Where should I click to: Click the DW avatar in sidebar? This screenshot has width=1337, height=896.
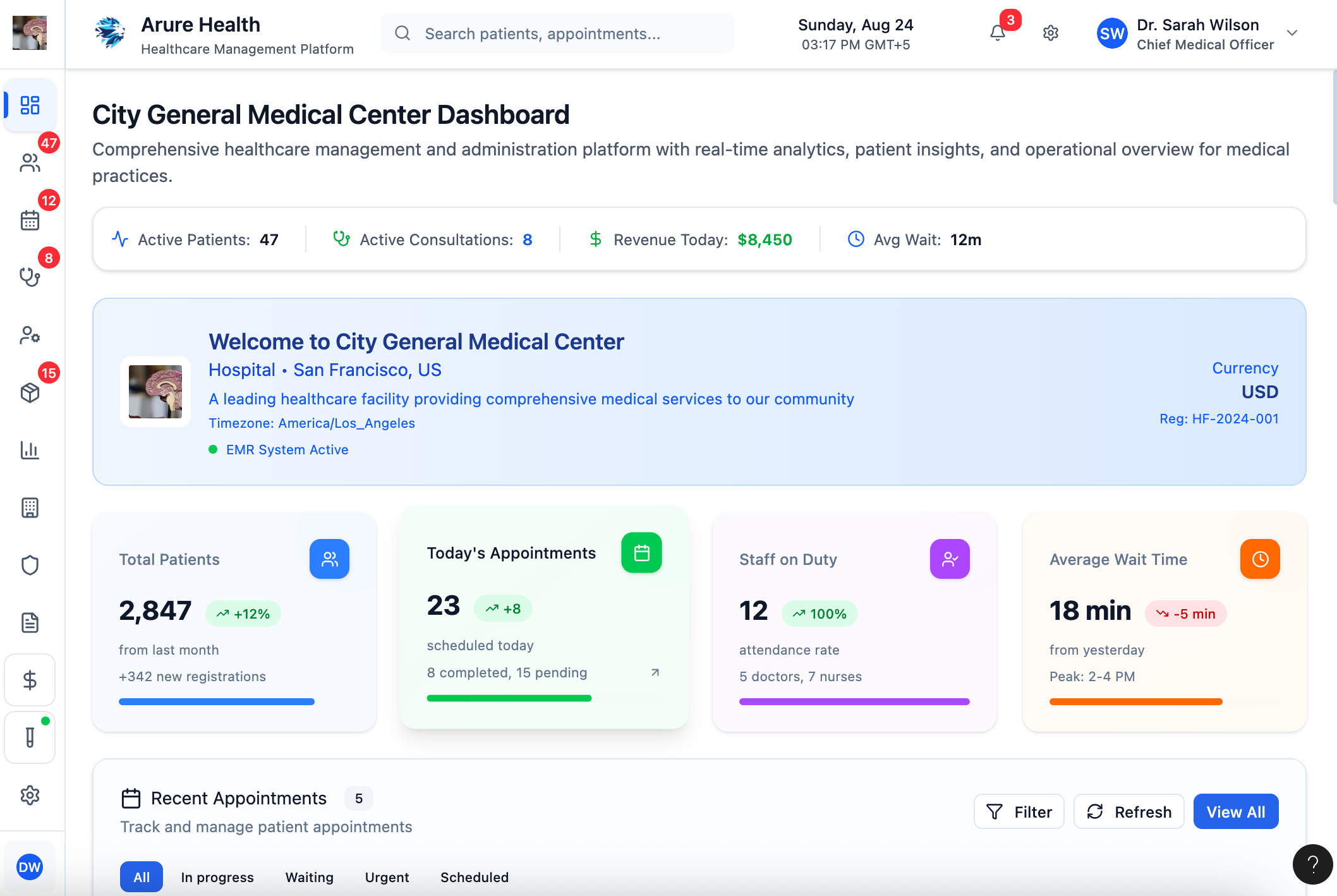[30, 867]
